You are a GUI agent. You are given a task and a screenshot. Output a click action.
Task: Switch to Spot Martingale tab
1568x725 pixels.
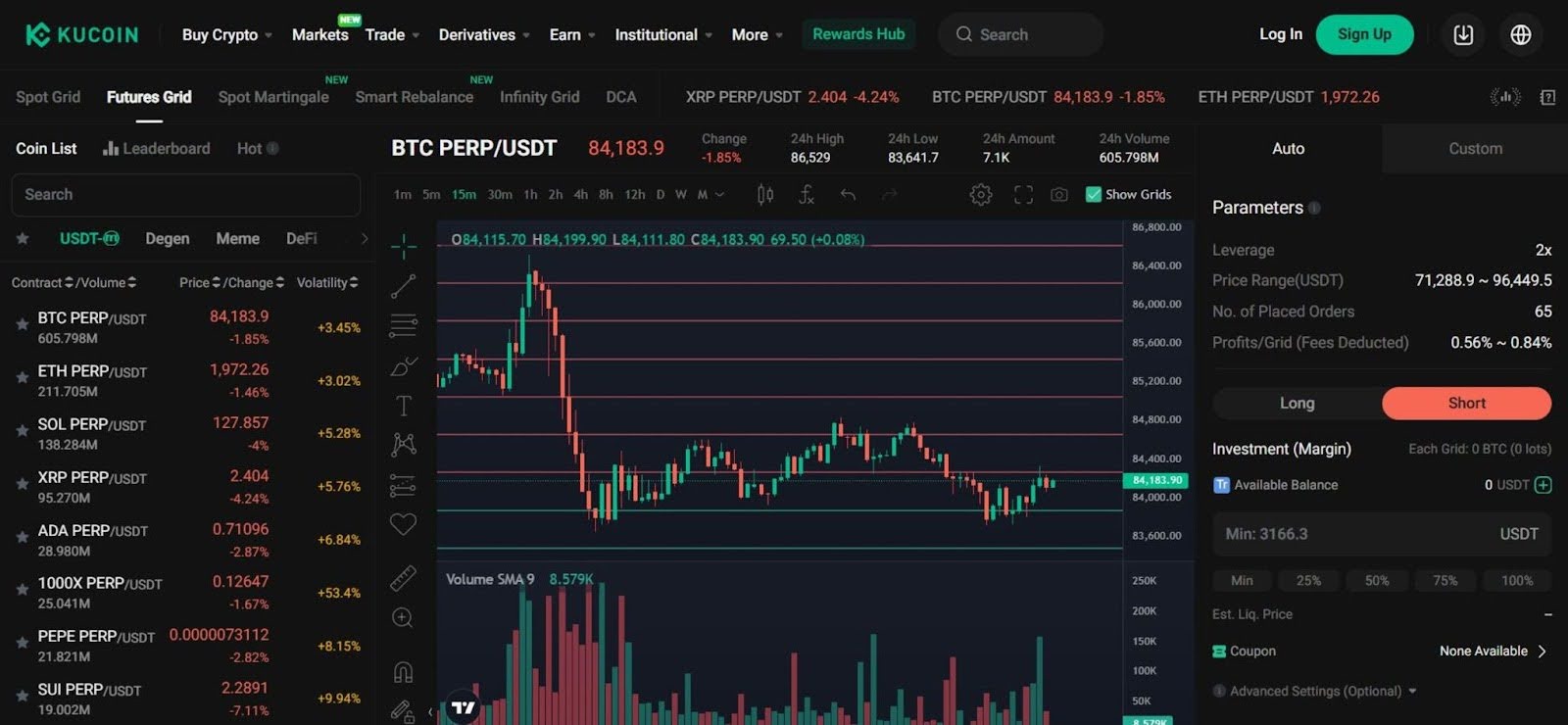(x=273, y=97)
